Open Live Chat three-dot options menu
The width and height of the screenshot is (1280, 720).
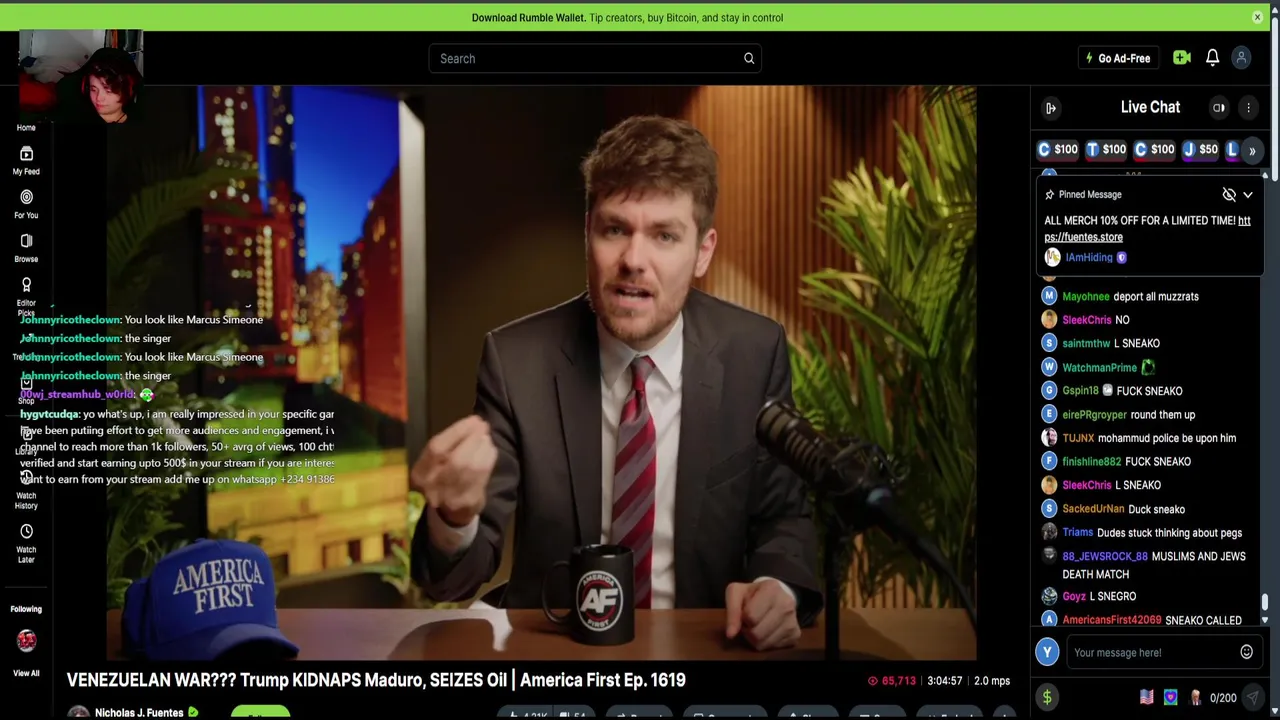pos(1248,108)
